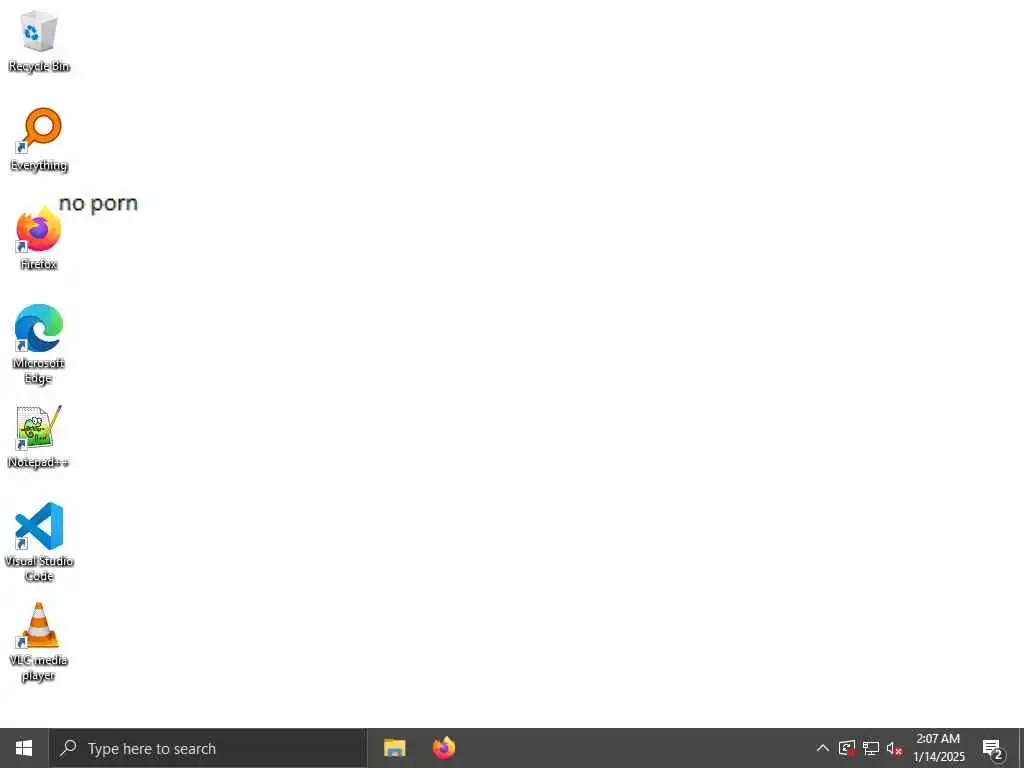This screenshot has height=768, width=1024.
Task: Open the Action Center notifications icon
Action: (x=993, y=748)
